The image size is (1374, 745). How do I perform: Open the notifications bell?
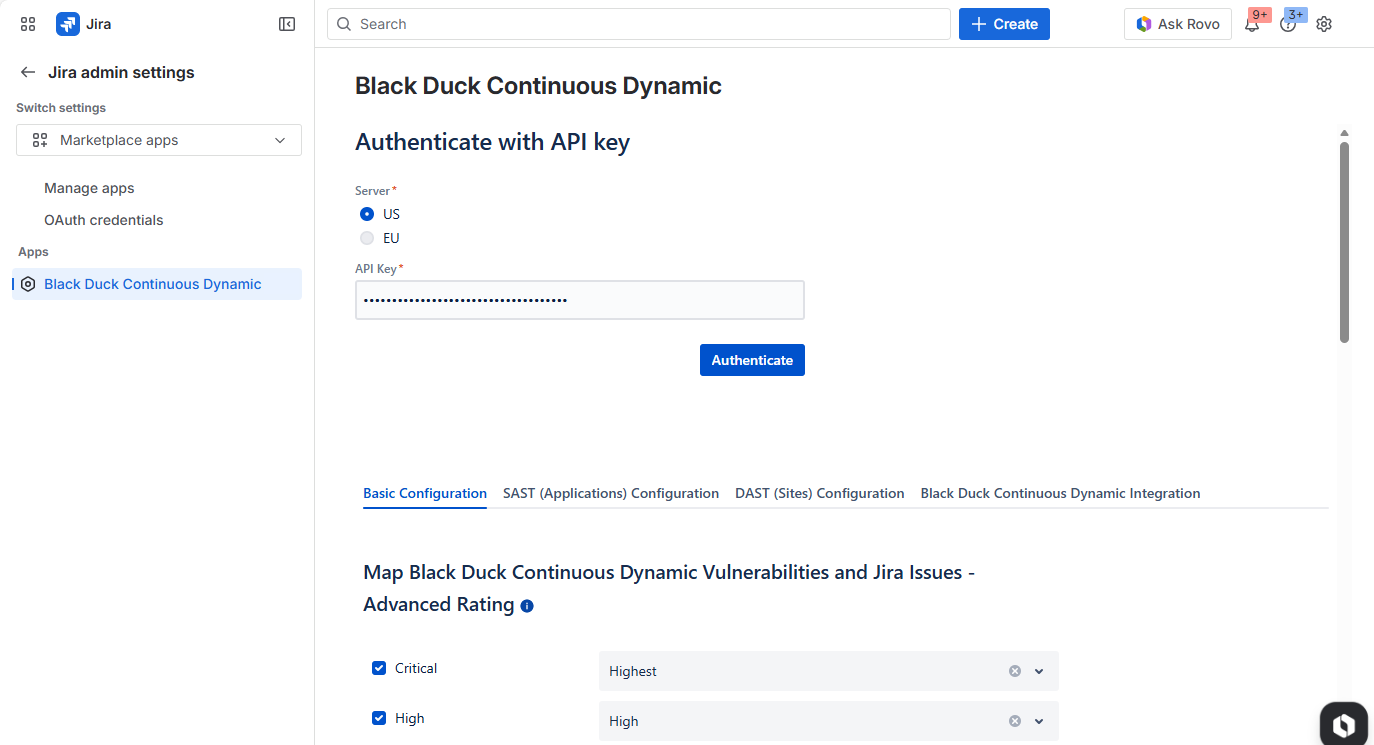[x=1253, y=23]
